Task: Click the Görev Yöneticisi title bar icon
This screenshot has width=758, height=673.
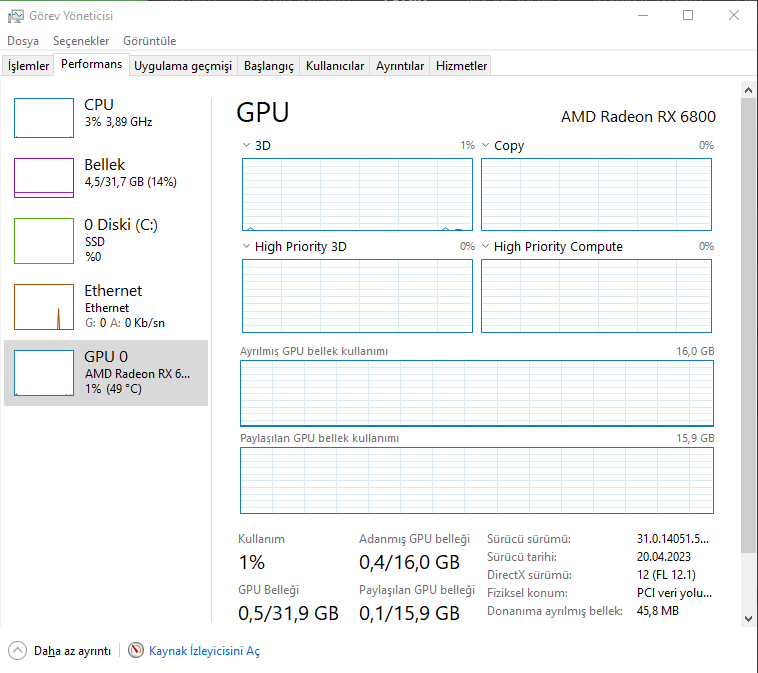Action: click(15, 16)
